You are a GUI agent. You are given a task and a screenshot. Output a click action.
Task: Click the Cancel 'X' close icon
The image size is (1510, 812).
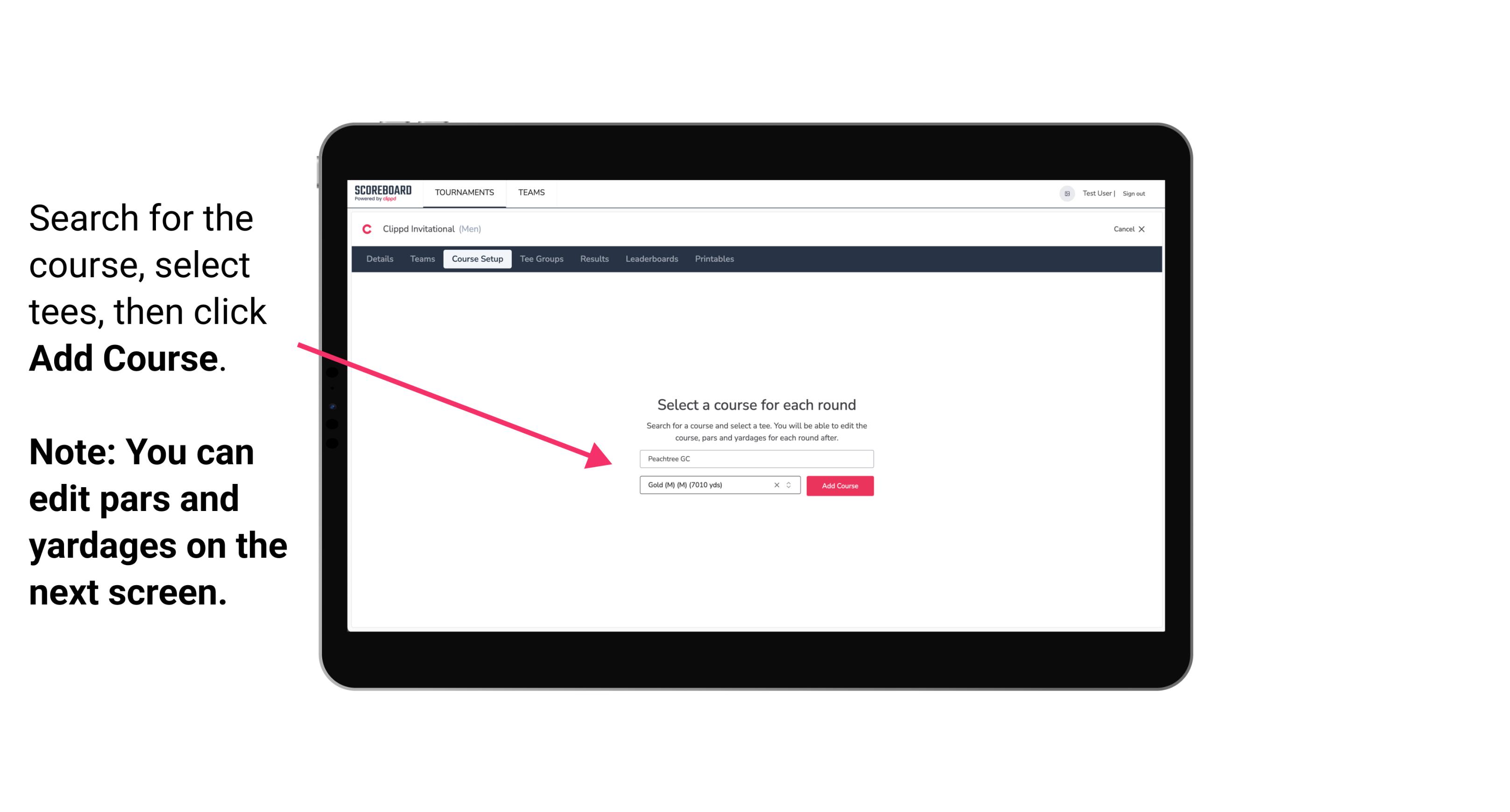tap(1145, 229)
